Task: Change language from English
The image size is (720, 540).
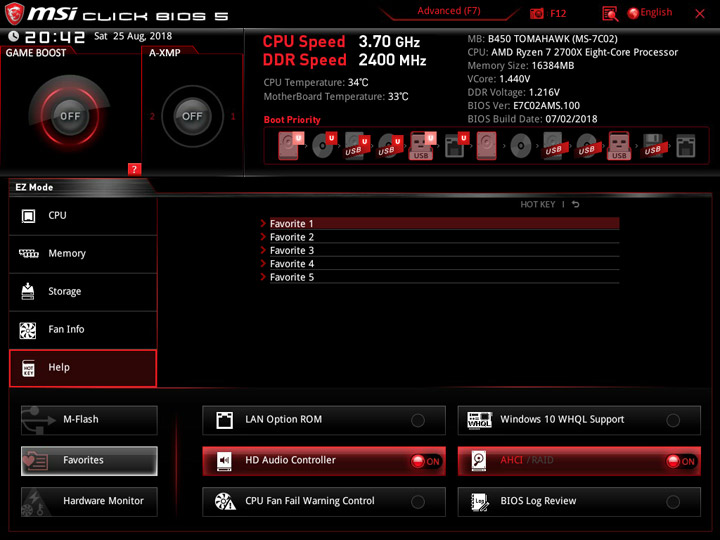Action: tap(656, 13)
